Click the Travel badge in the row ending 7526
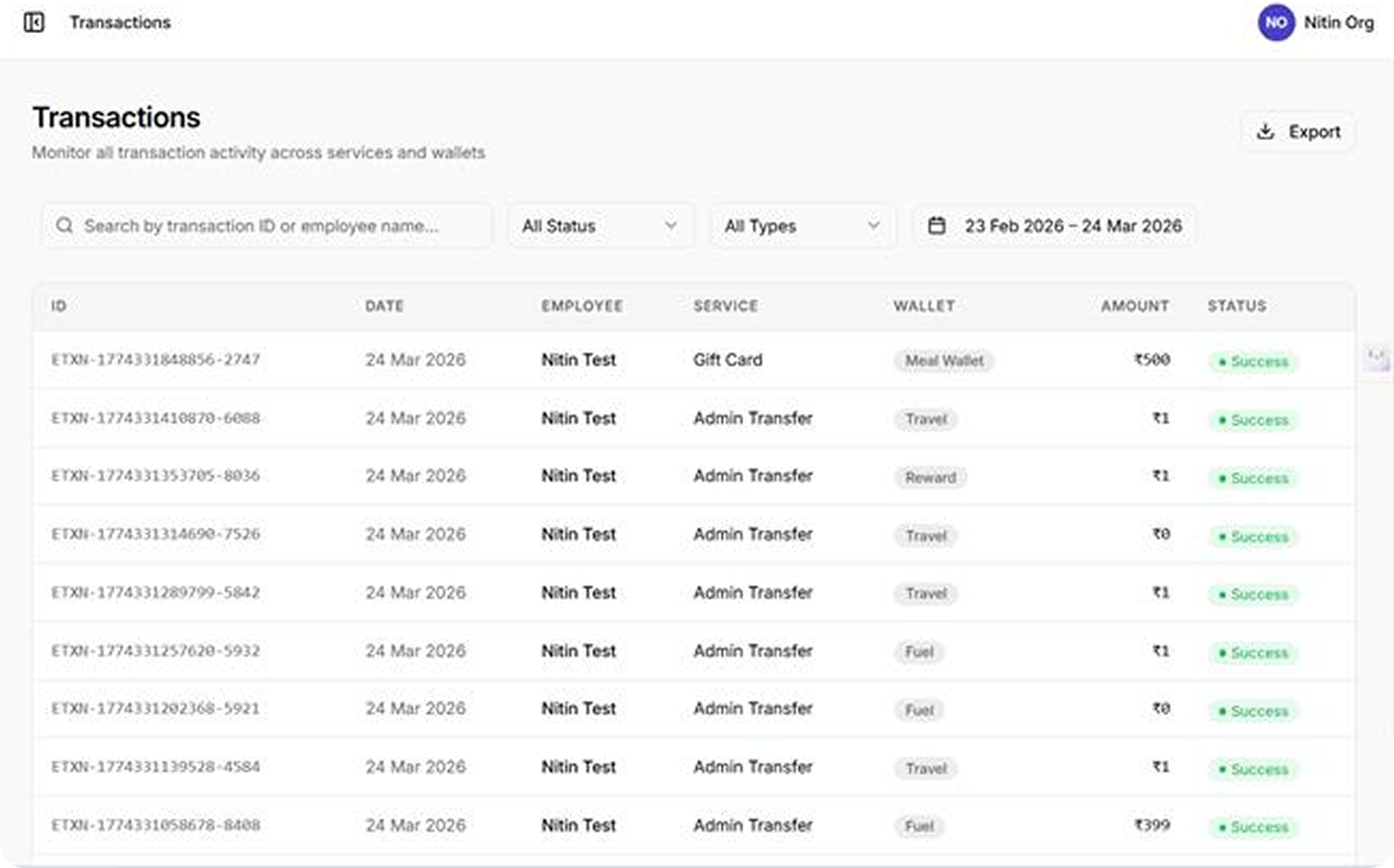1394x868 pixels. click(x=926, y=535)
